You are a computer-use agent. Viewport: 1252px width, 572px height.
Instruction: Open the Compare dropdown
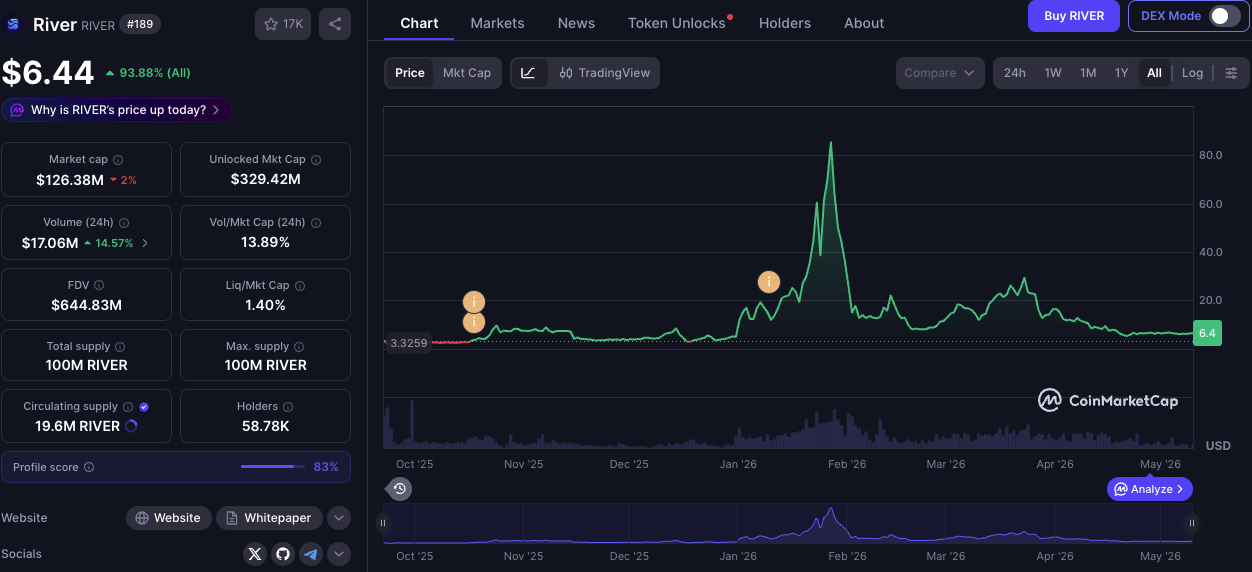(940, 73)
